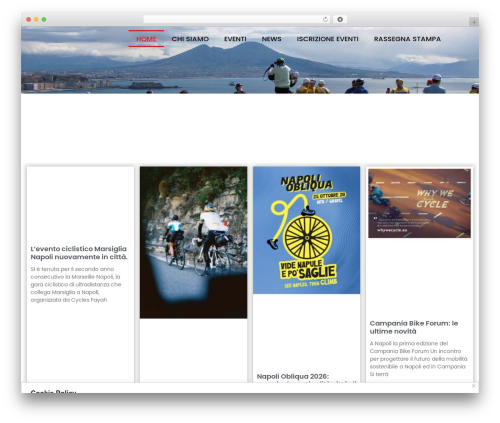Click excerpt text 'Si è tenuta per il secondo anno'

pos(76,284)
